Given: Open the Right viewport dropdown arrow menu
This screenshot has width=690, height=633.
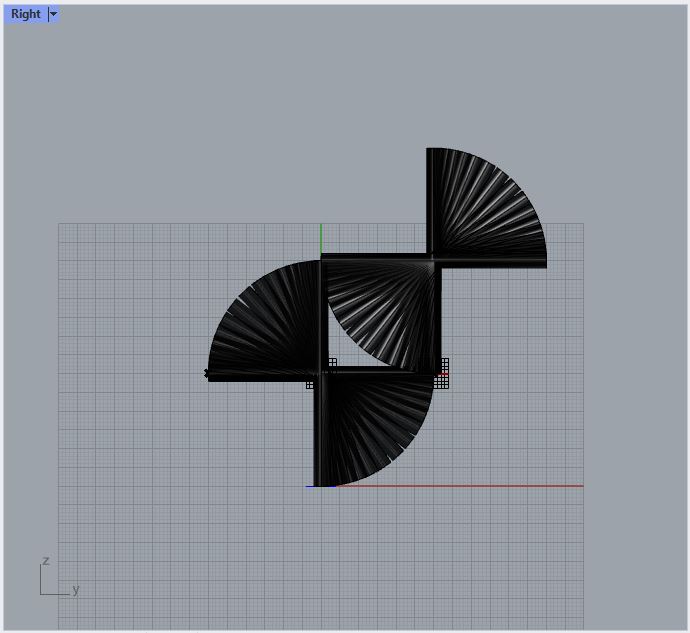Looking at the screenshot, I should pos(53,14).
